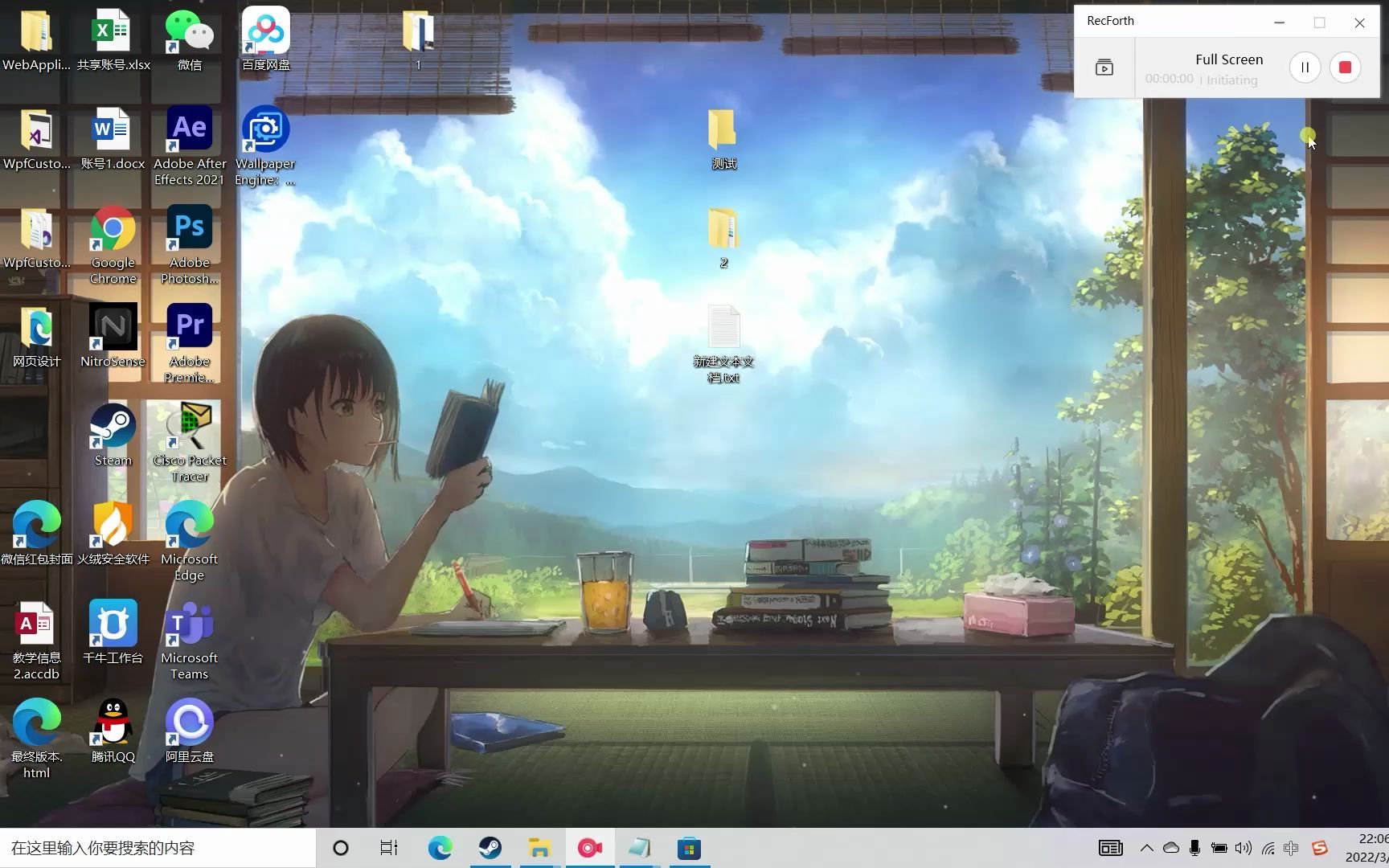Select the Google Chrome shortcut
Image resolution: width=1389 pixels, height=868 pixels.
[x=113, y=246]
